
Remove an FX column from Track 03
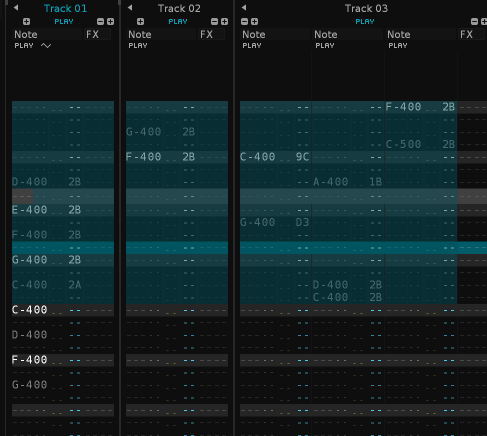(474, 22)
